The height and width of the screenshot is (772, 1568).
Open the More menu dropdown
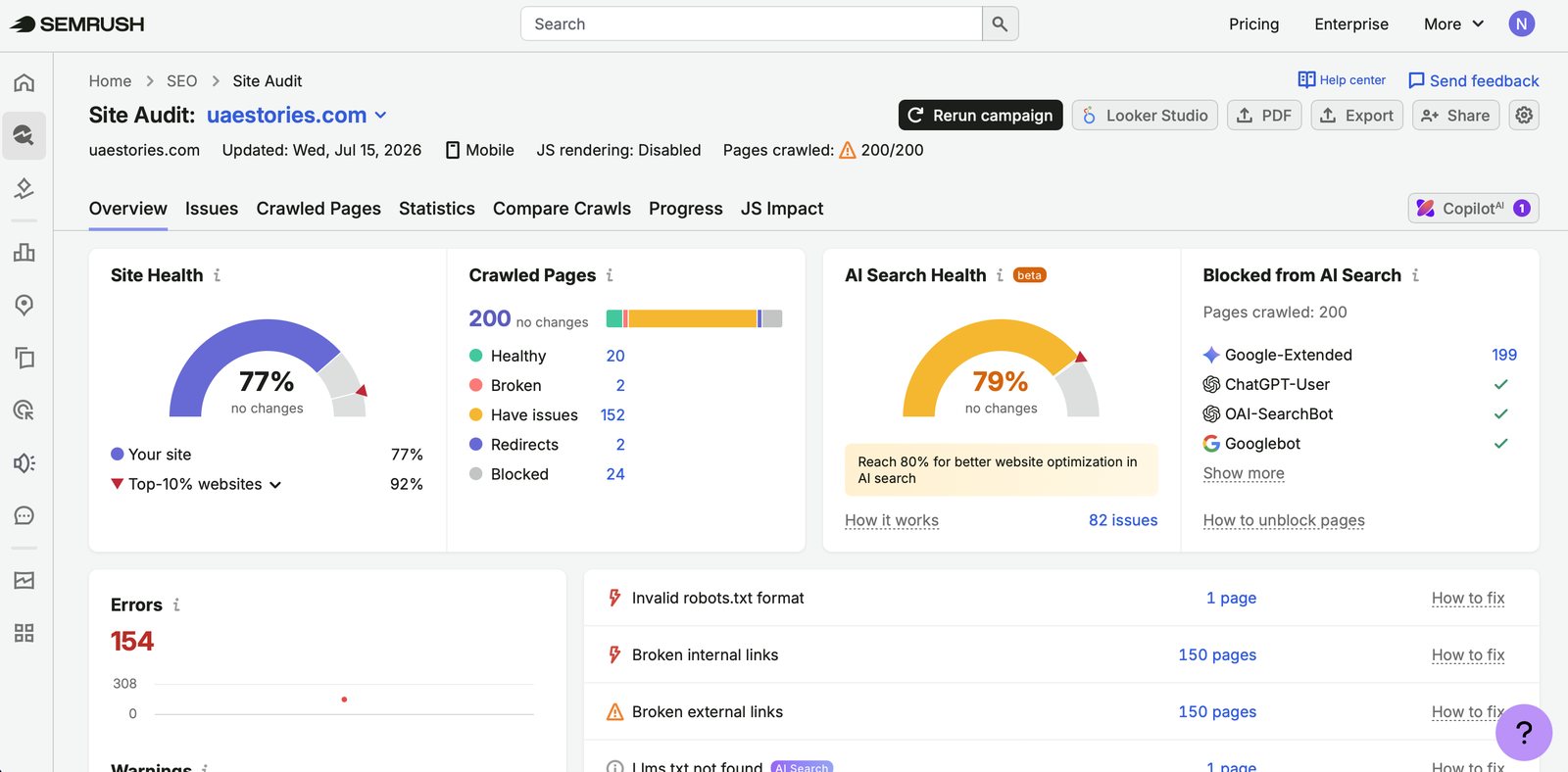pos(1453,24)
